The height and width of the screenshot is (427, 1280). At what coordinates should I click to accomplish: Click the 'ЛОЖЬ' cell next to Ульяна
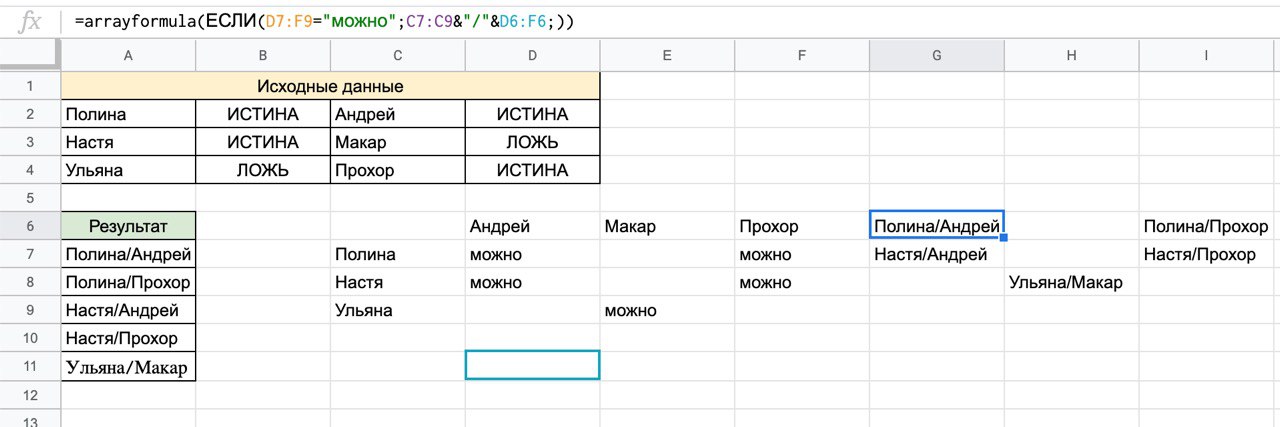tap(263, 170)
